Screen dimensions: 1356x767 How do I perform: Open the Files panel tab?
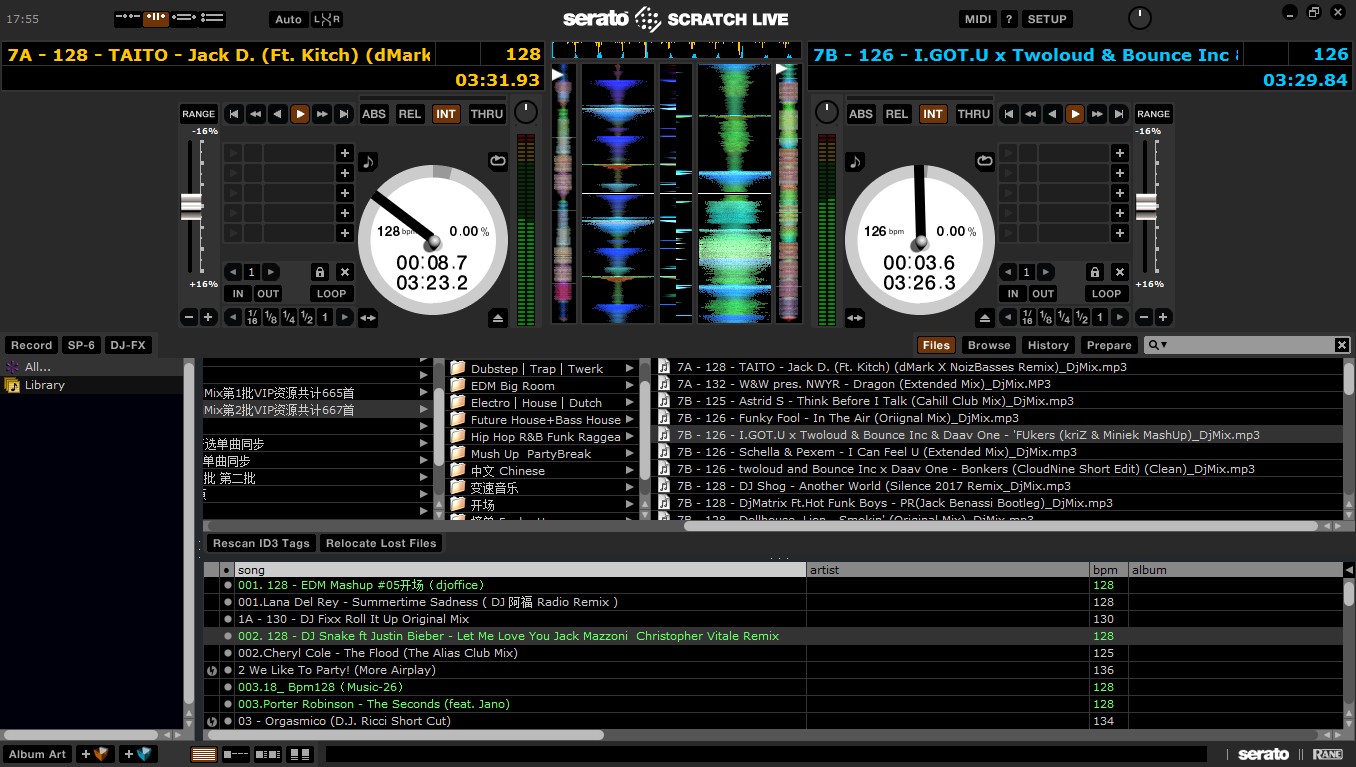[936, 345]
